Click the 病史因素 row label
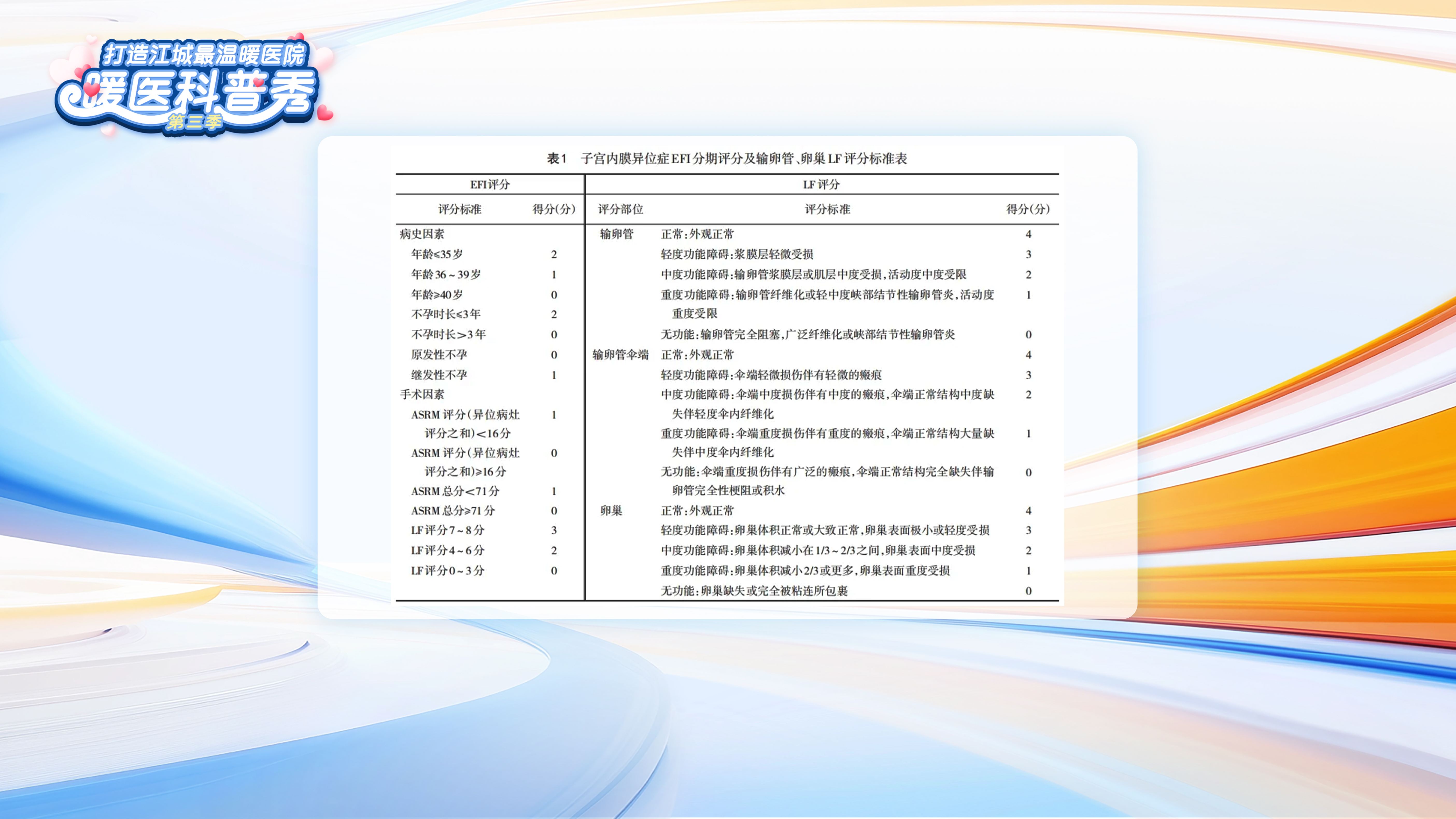 pos(422,234)
